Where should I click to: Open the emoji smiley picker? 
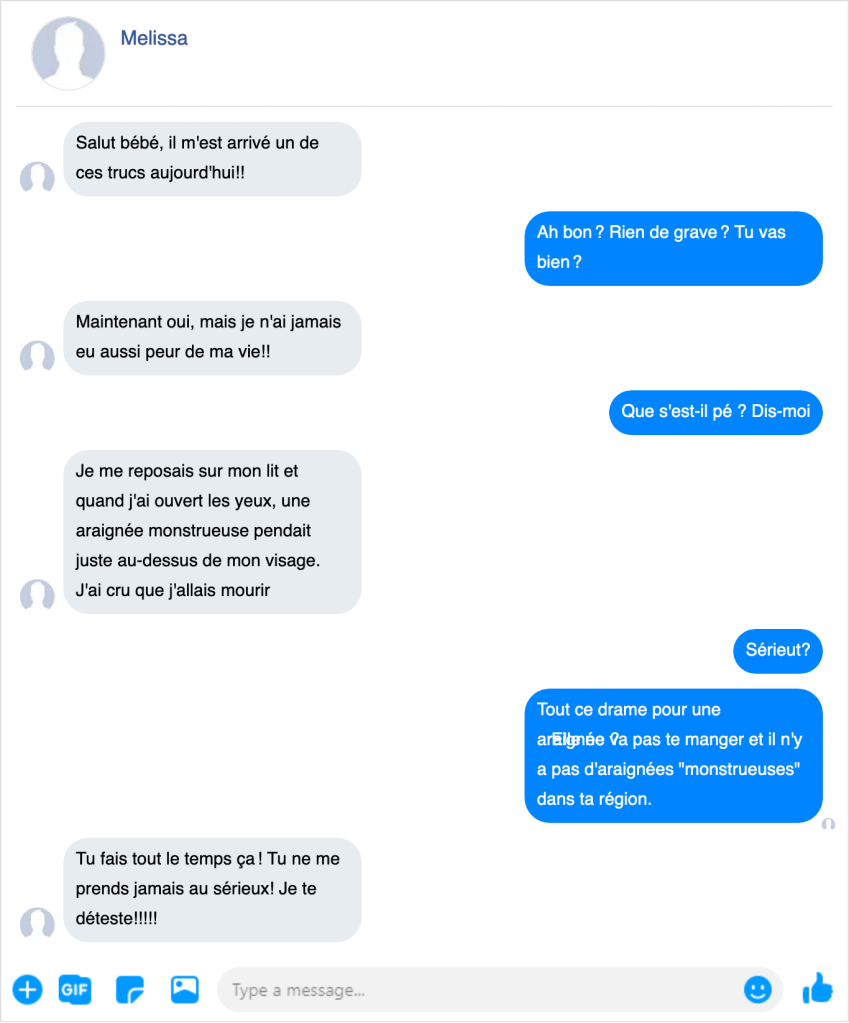click(758, 990)
